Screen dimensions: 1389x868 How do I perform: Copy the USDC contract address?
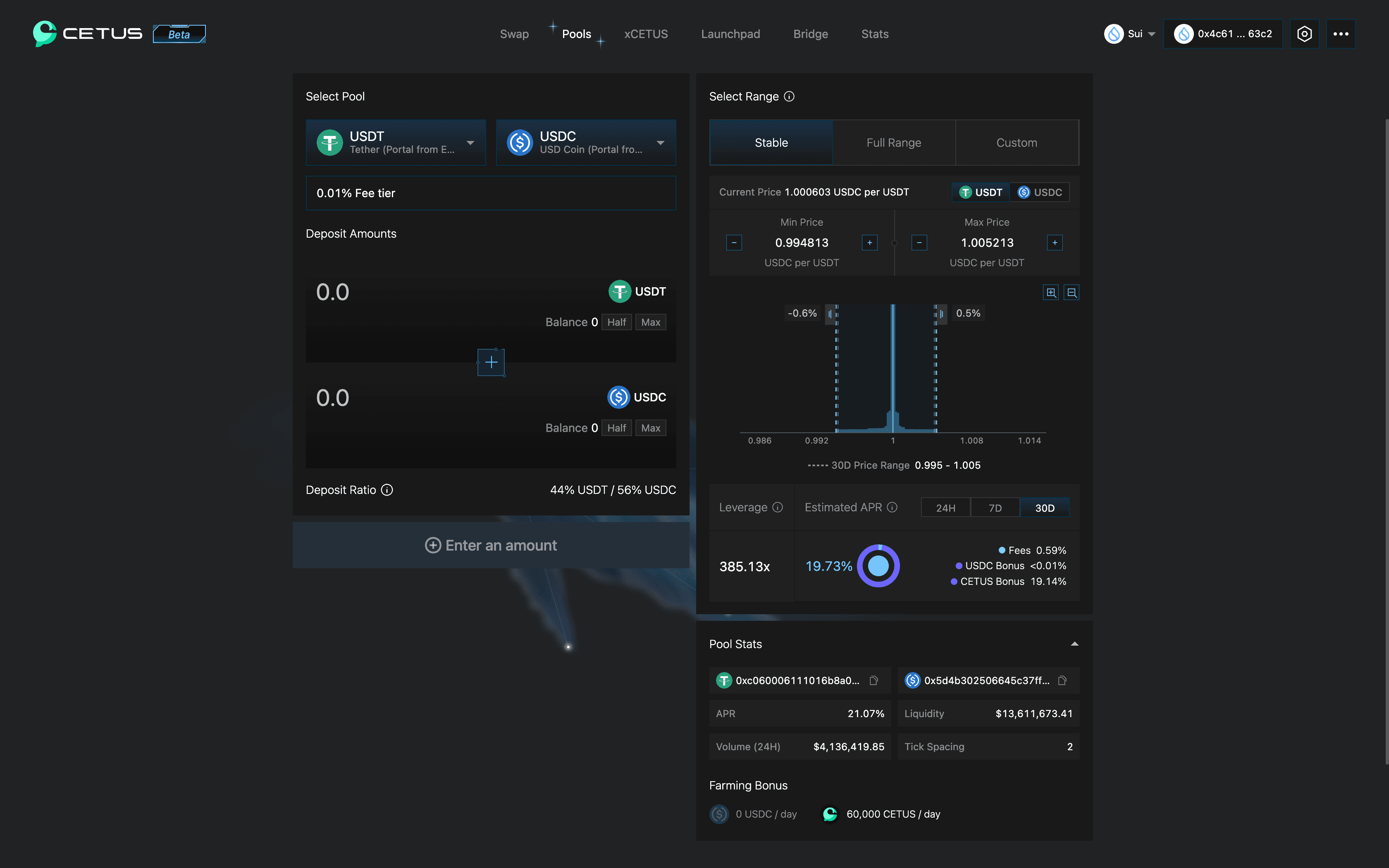1062,680
